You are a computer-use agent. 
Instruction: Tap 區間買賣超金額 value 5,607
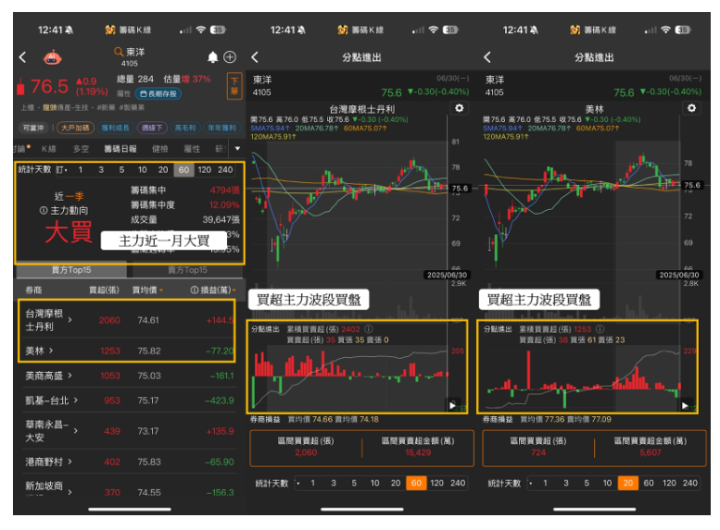click(650, 452)
